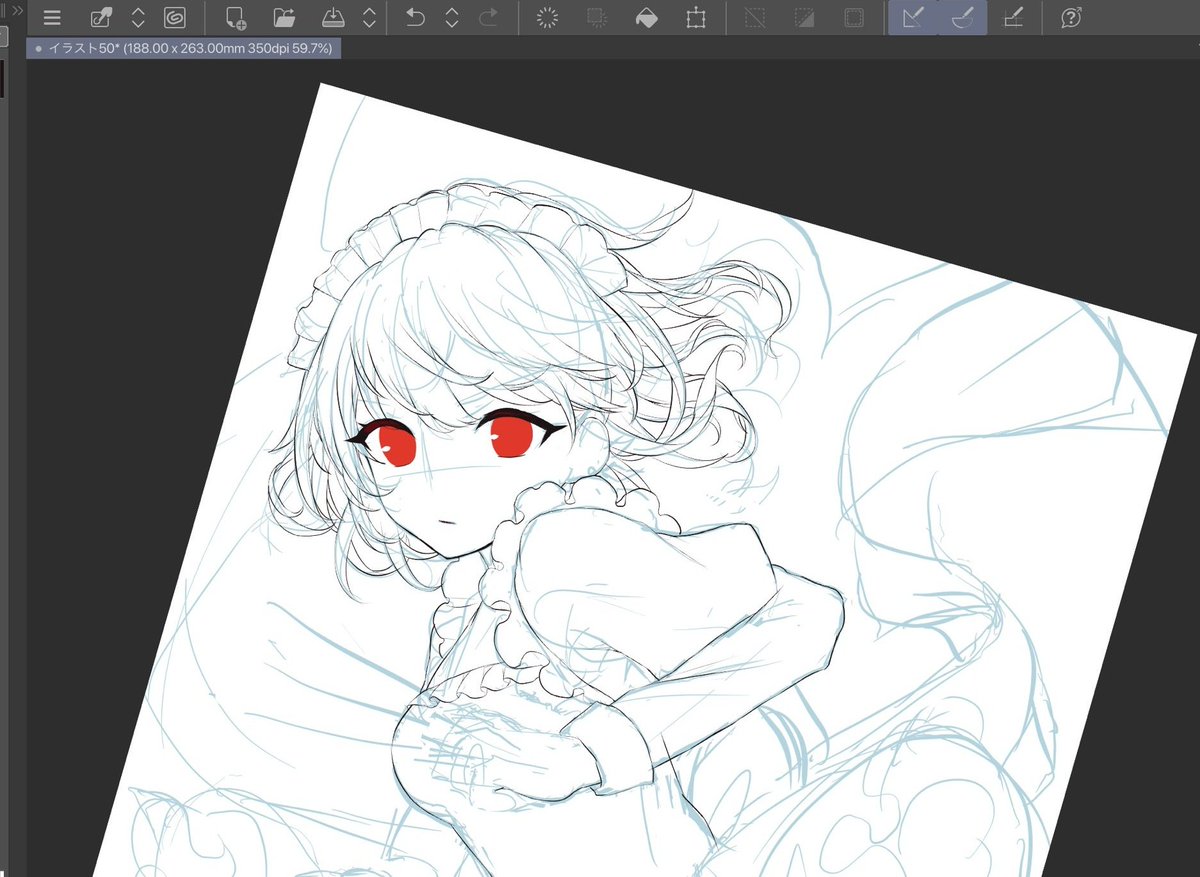Expand the chevron between Undo and Redo

tap(451, 18)
